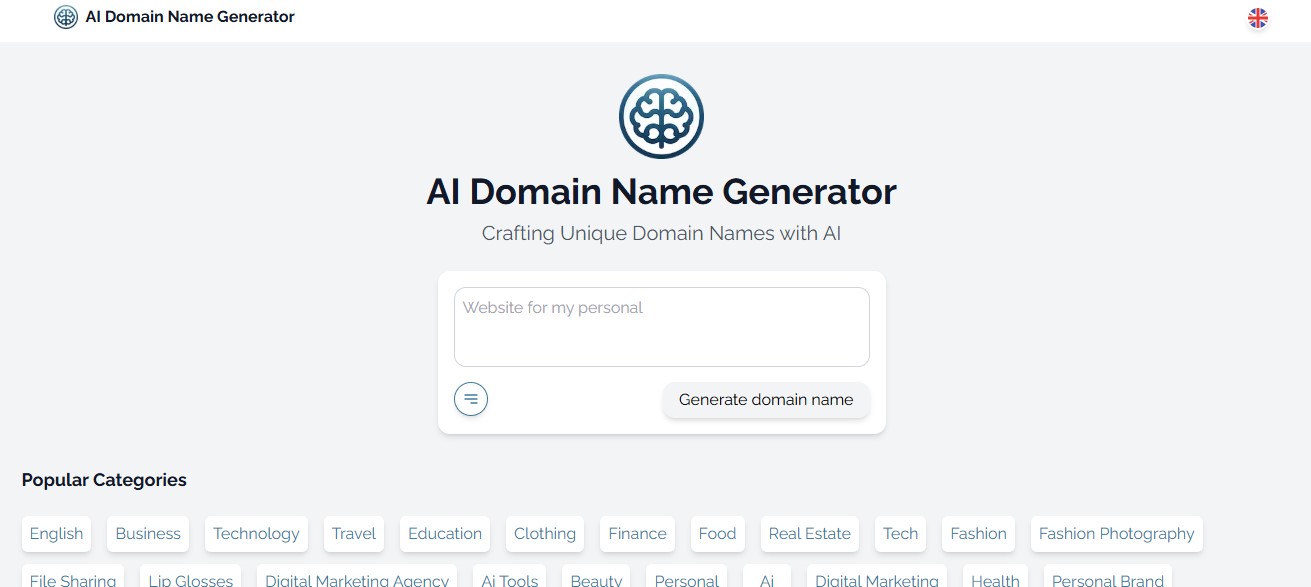Click the brain logo in the header

pyautogui.click(x=66, y=17)
